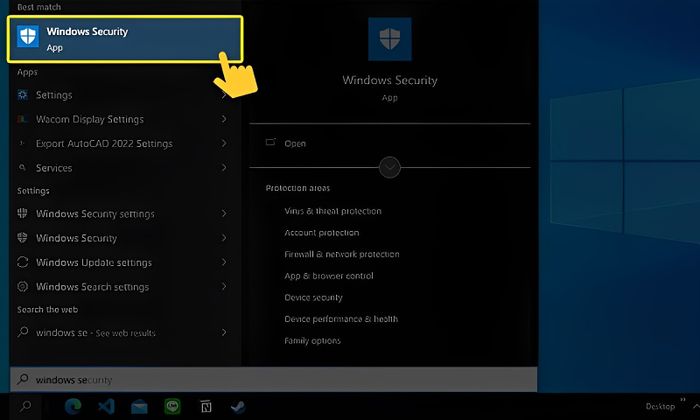This screenshot has width=700, height=420.
Task: Open Device performance & health area
Action: click(341, 319)
